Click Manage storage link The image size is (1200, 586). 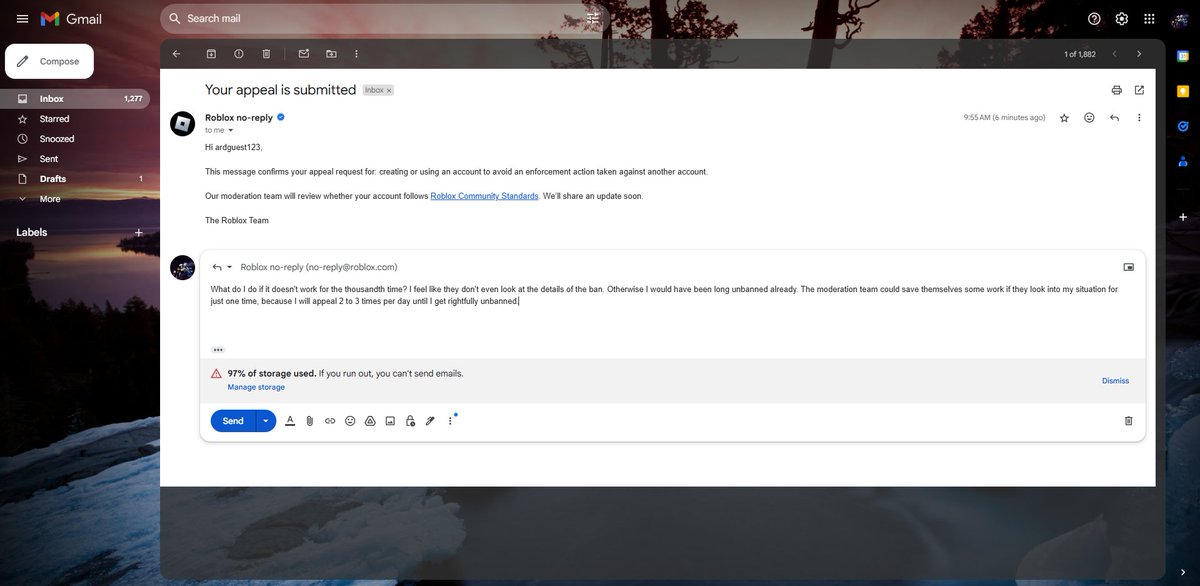click(256, 387)
